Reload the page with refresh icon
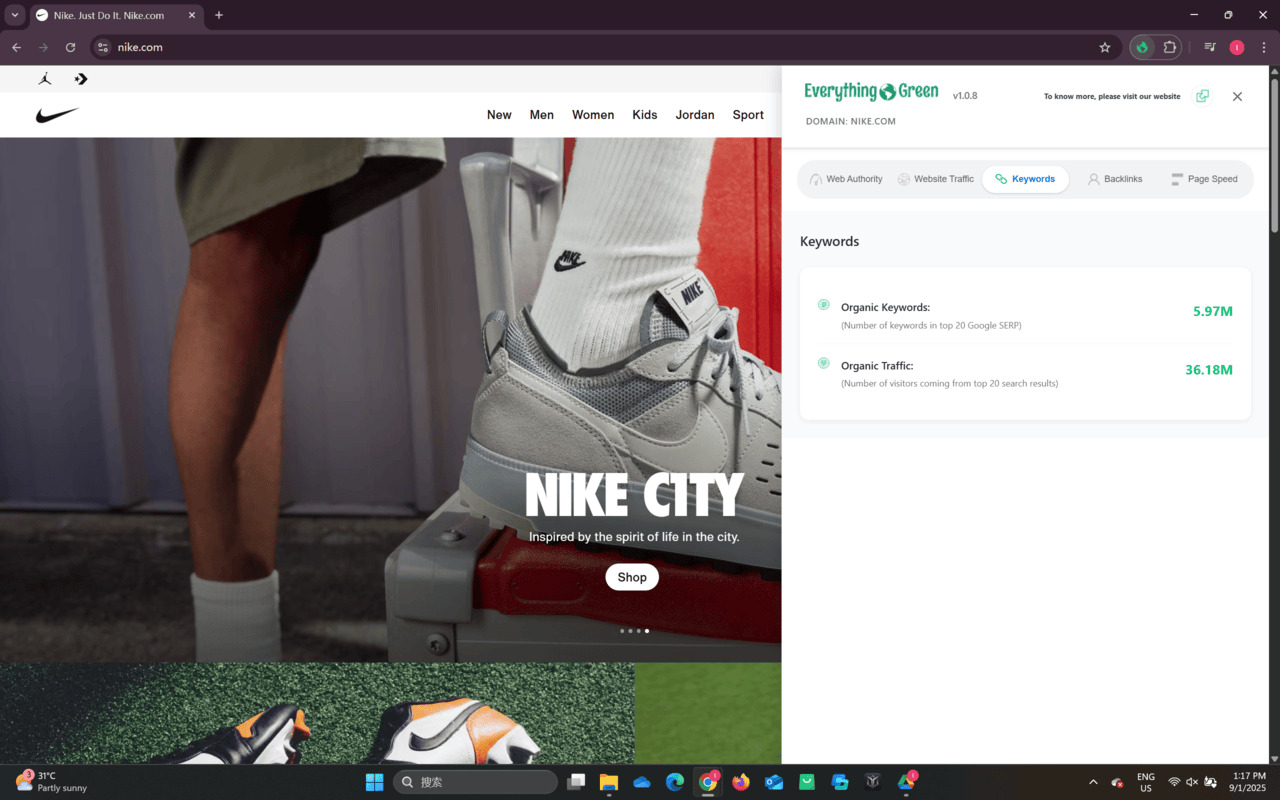 70,47
